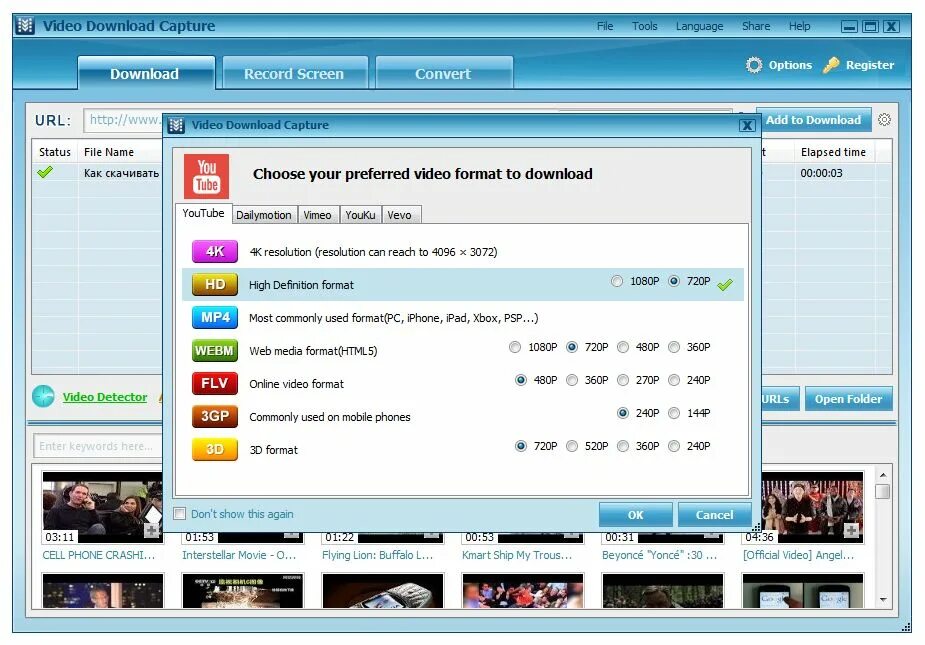Open the Share menu

tap(756, 26)
